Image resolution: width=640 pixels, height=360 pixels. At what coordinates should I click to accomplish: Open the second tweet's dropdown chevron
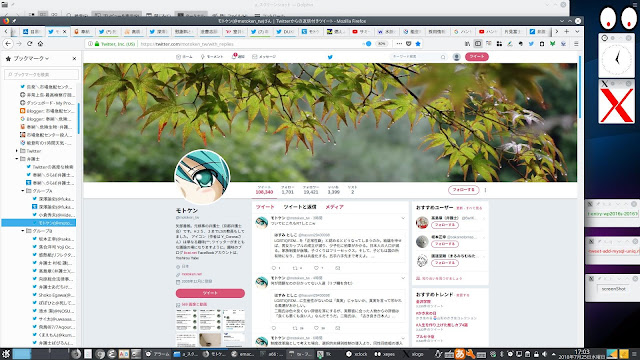coord(403,278)
